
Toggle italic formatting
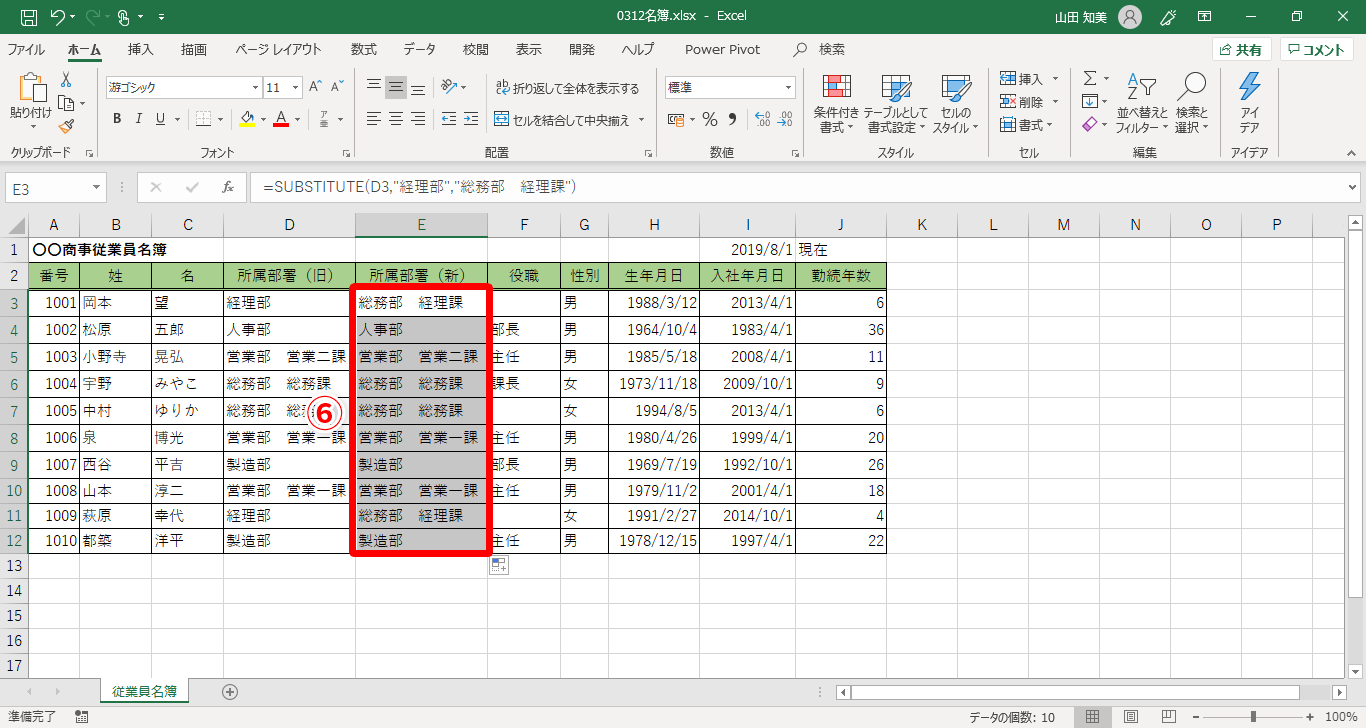tap(139, 119)
